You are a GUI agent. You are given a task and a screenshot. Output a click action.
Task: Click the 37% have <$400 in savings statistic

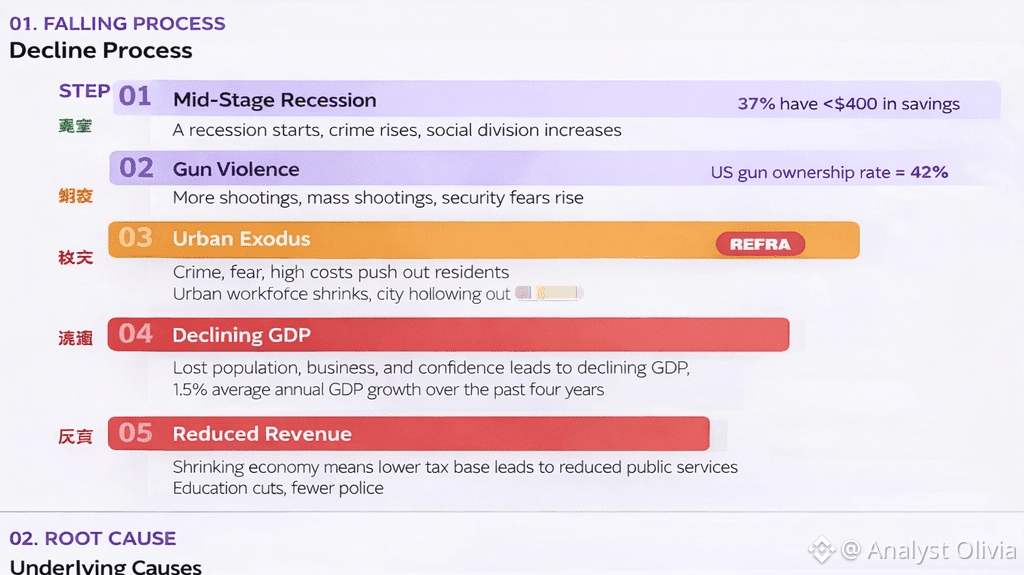848,103
